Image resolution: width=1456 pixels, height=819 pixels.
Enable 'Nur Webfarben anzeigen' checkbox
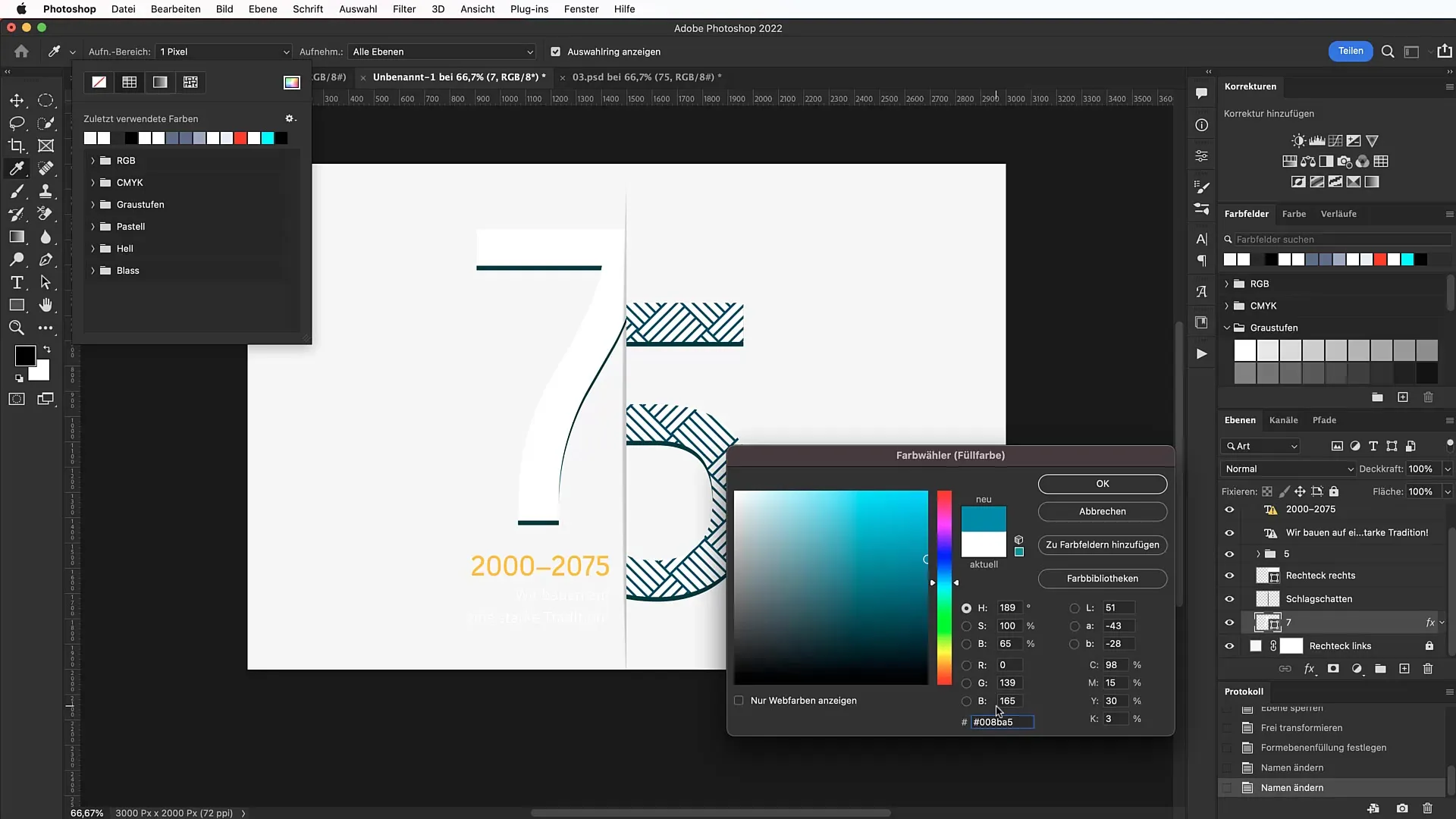click(x=740, y=700)
